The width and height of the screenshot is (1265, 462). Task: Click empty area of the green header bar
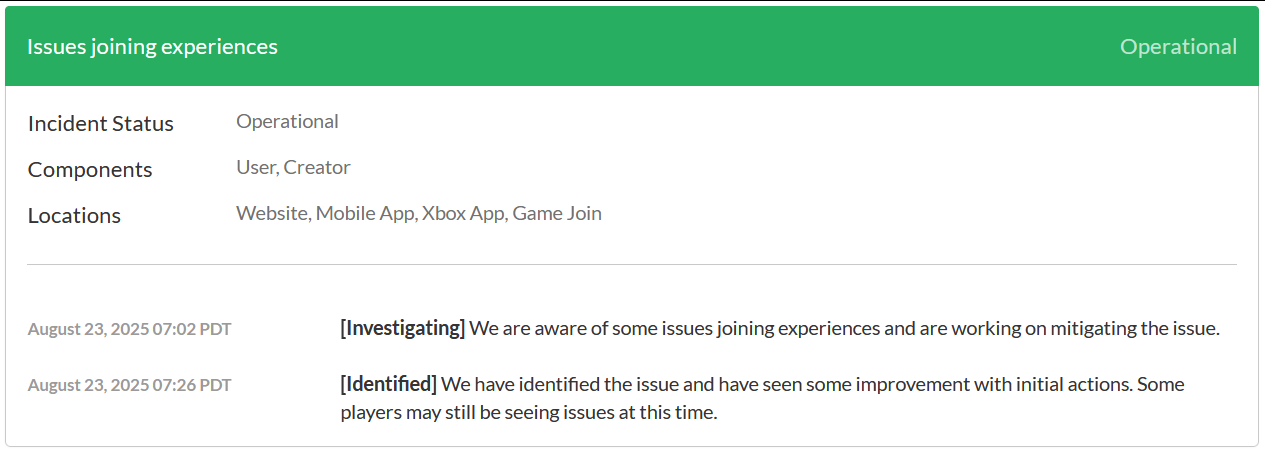(700, 47)
